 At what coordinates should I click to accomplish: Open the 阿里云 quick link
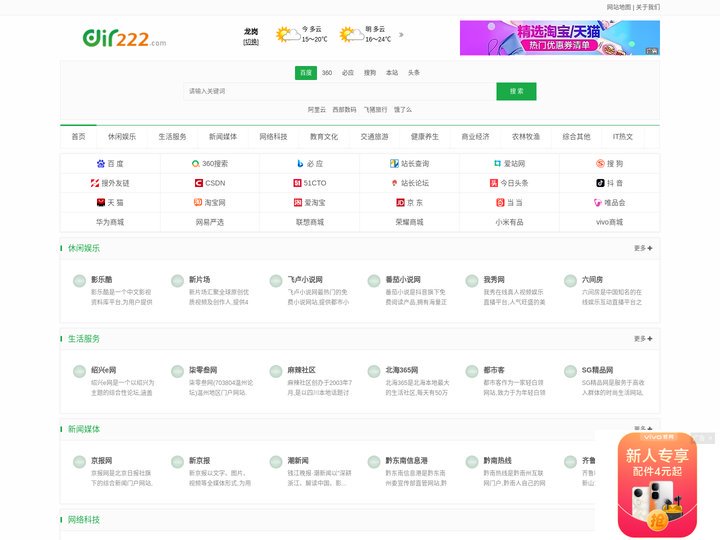(316, 110)
